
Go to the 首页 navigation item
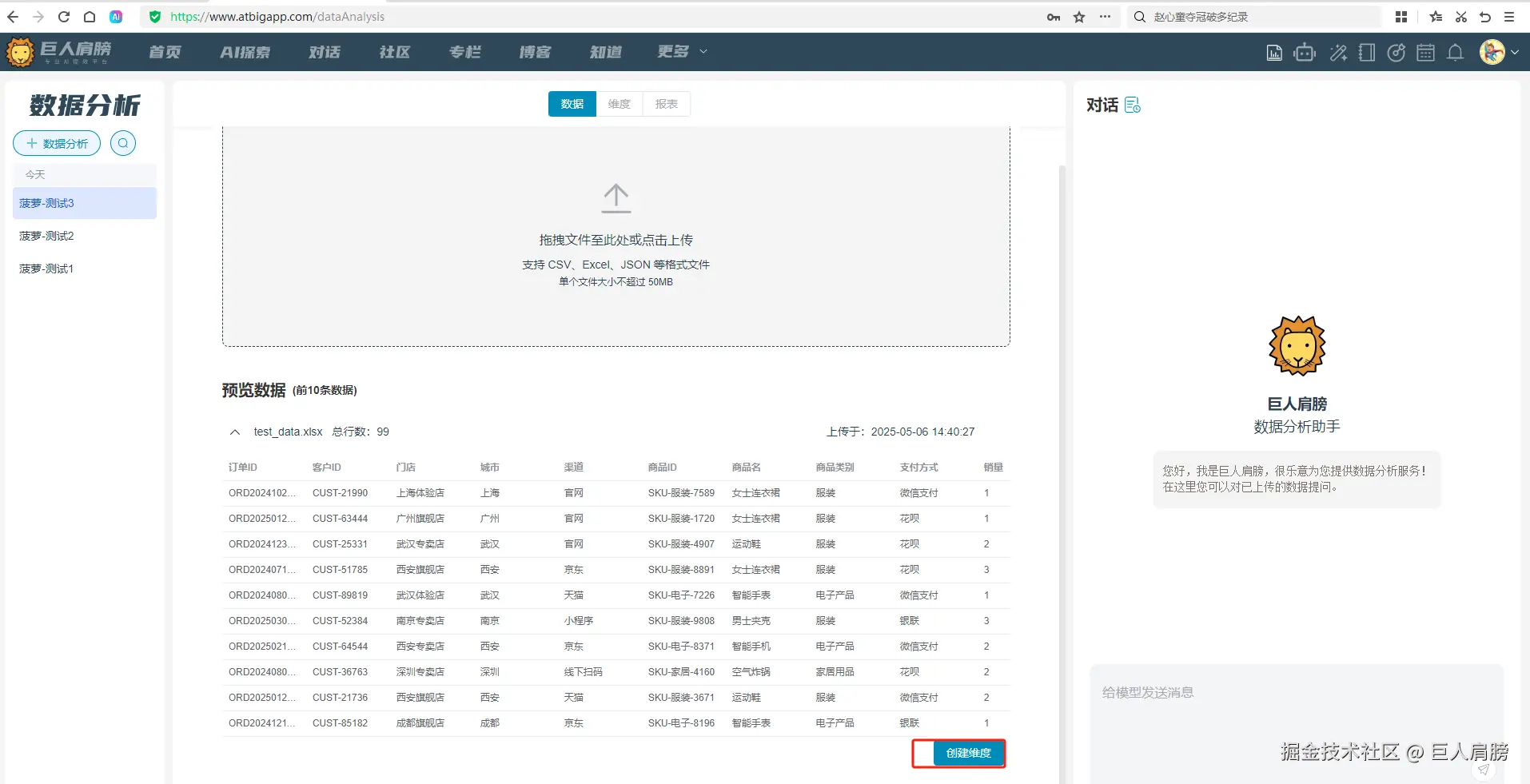pyautogui.click(x=165, y=52)
